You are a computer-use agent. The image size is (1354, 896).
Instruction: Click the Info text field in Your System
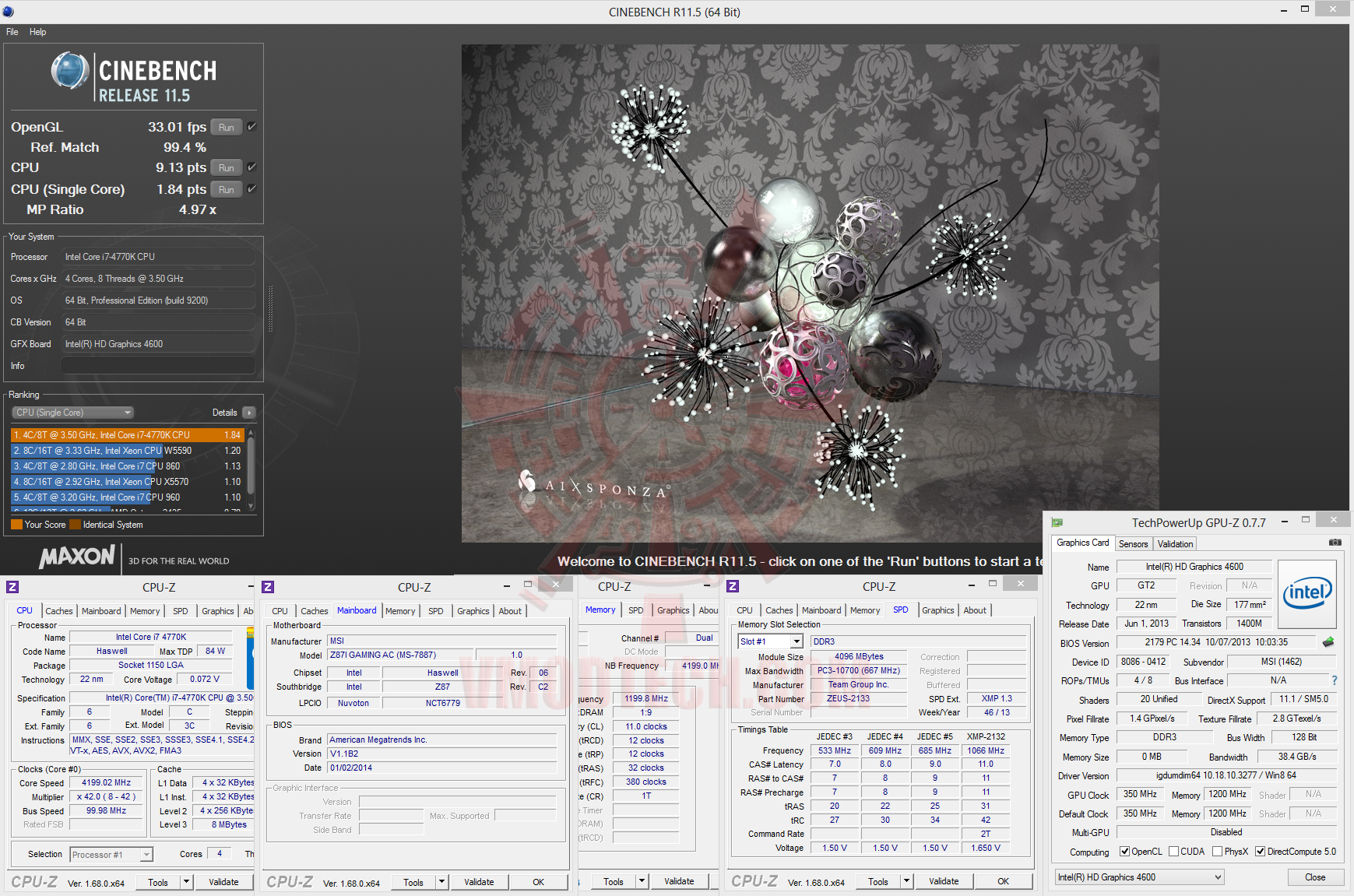(x=158, y=366)
